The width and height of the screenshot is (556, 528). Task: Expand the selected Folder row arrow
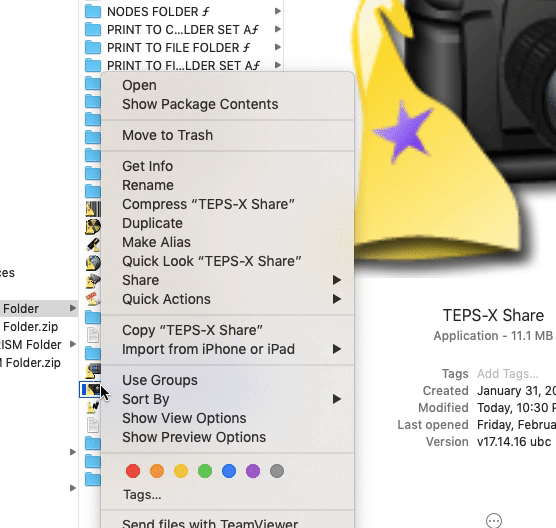(x=73, y=308)
